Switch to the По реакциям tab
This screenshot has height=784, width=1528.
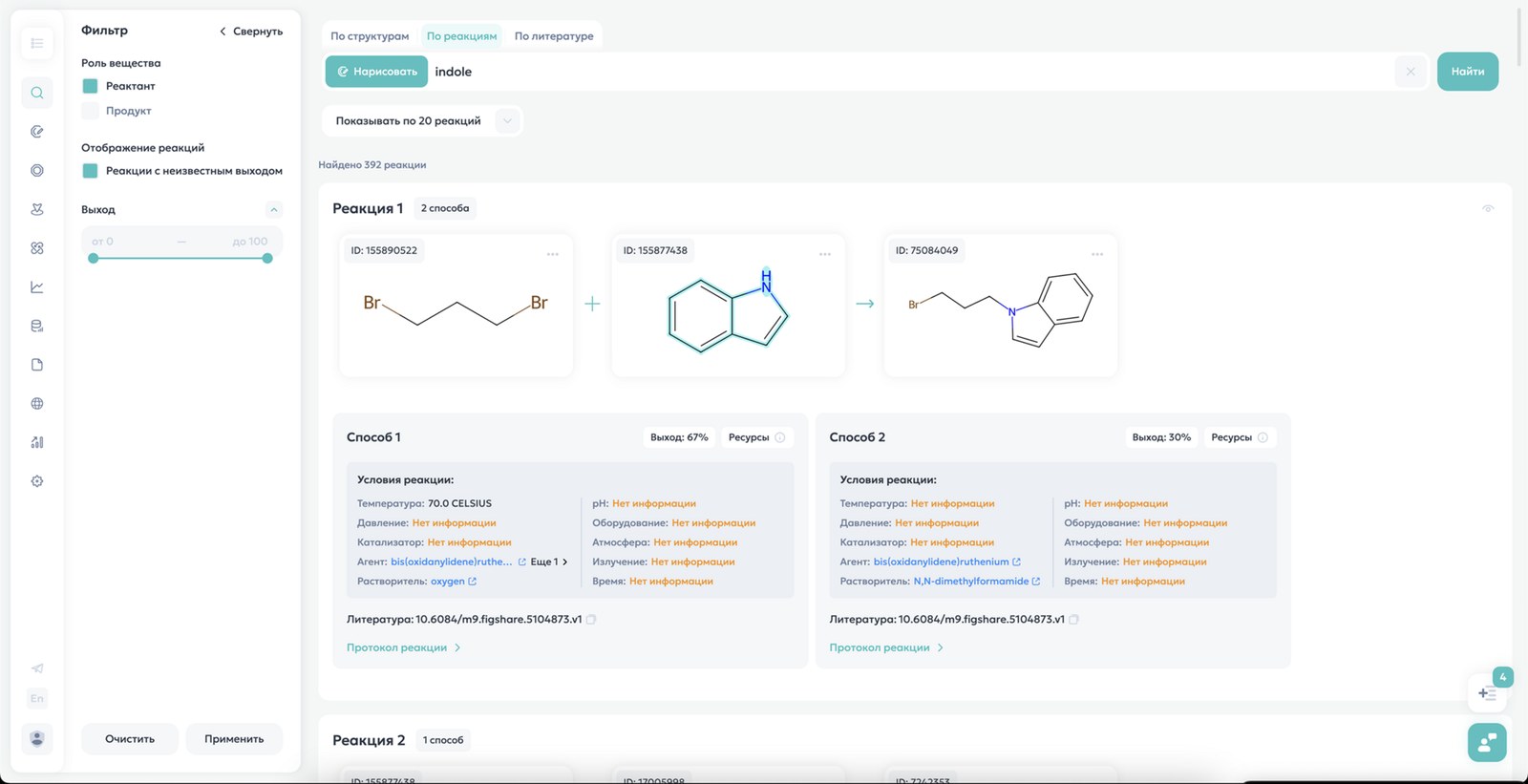point(462,36)
